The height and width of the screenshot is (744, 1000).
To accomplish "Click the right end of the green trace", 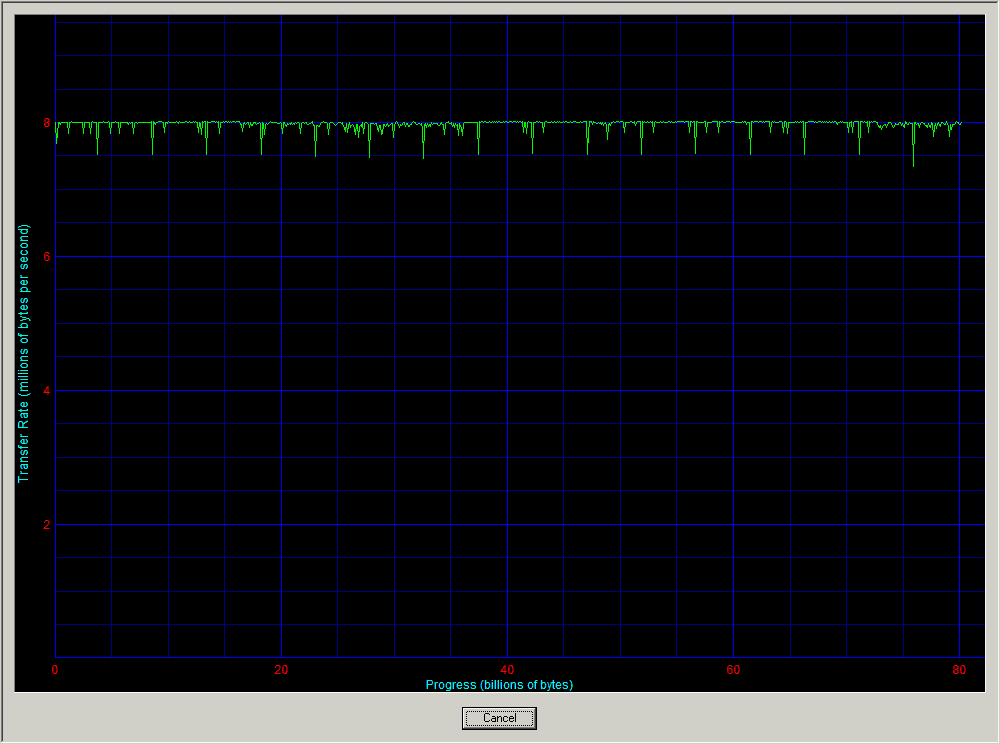I will point(960,123).
